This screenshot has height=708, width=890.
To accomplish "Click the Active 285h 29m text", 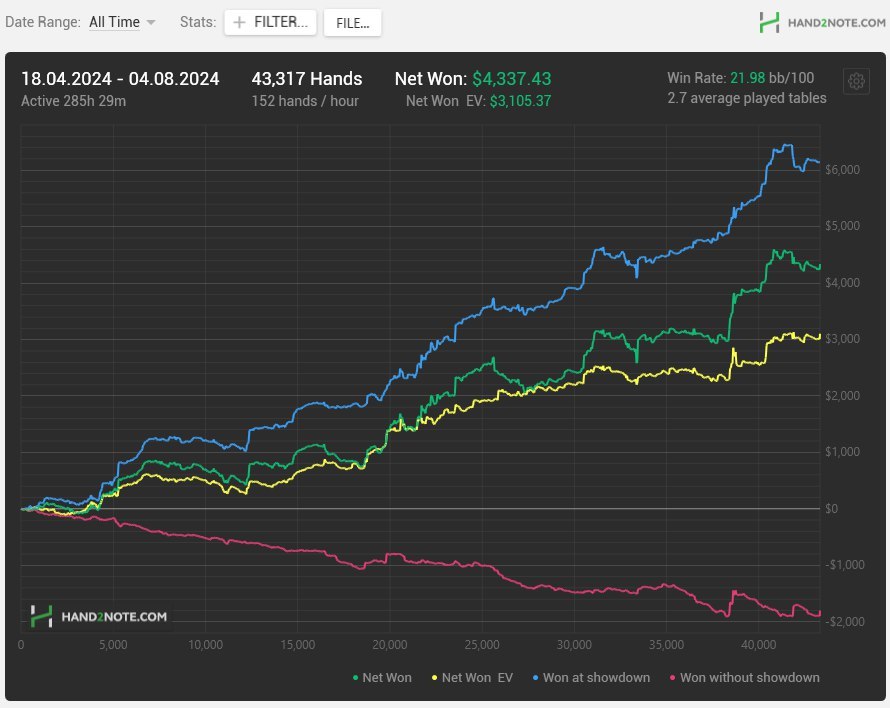I will coord(74,101).
